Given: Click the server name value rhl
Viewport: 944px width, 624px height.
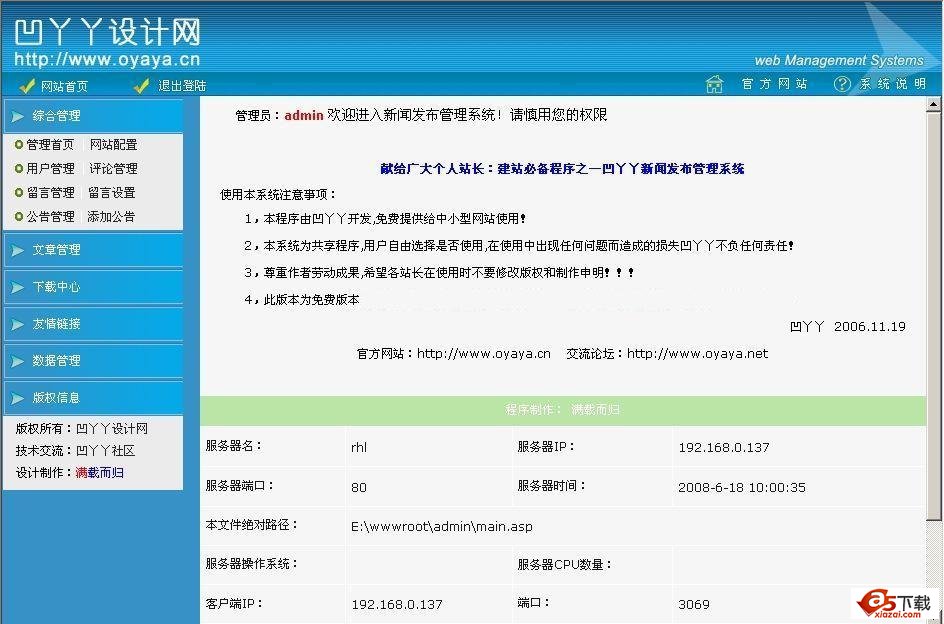Looking at the screenshot, I should click(x=359, y=448).
